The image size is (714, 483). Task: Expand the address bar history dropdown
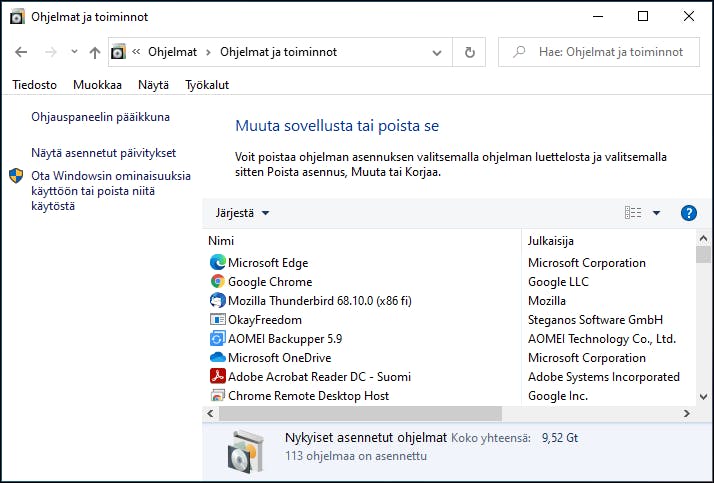tap(437, 53)
